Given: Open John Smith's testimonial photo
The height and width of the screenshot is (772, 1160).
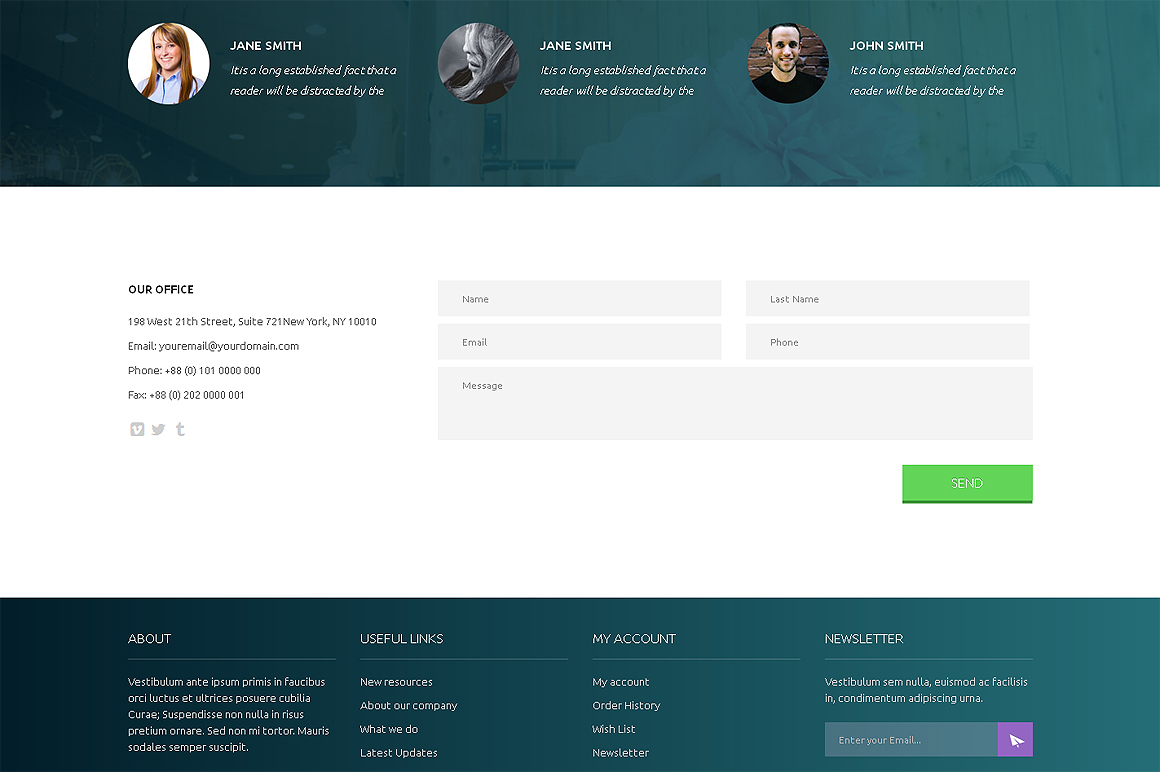Looking at the screenshot, I should pos(788,63).
